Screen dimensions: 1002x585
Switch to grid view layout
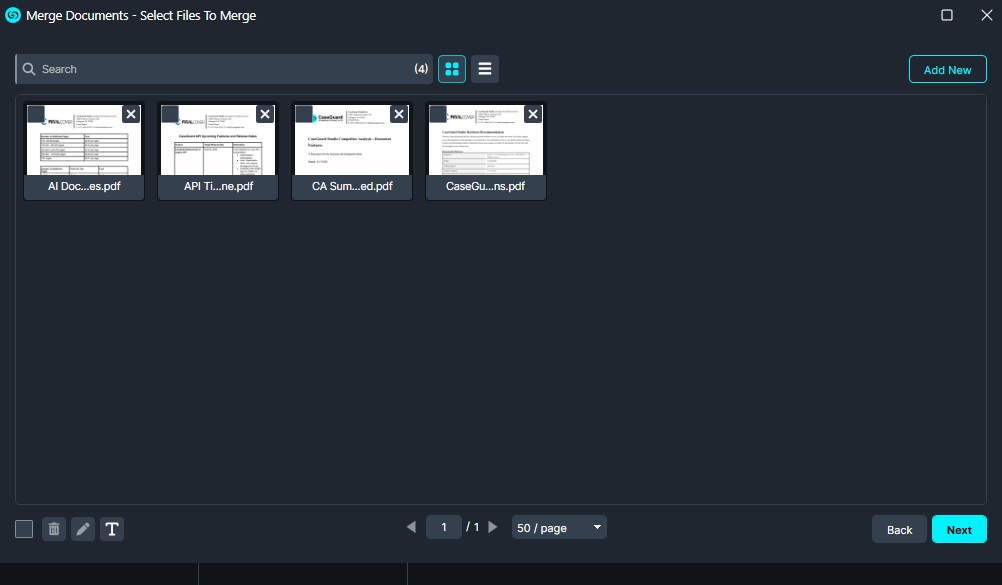tap(451, 68)
